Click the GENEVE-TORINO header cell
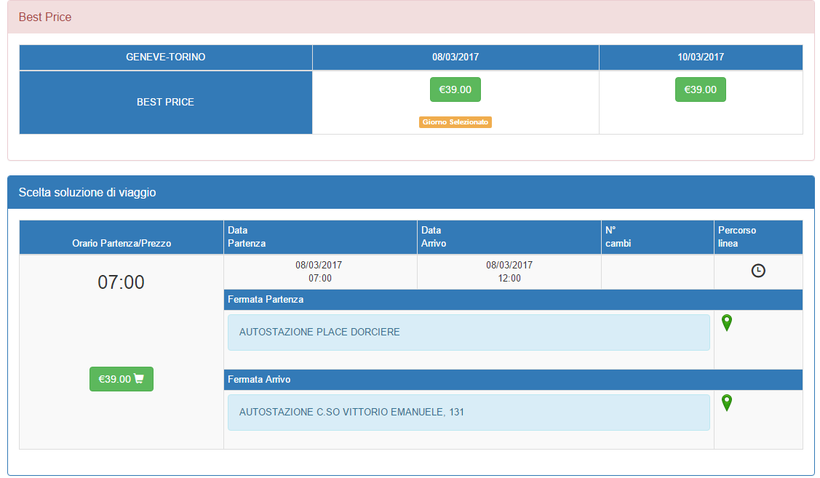The height and width of the screenshot is (478, 820). [165, 58]
